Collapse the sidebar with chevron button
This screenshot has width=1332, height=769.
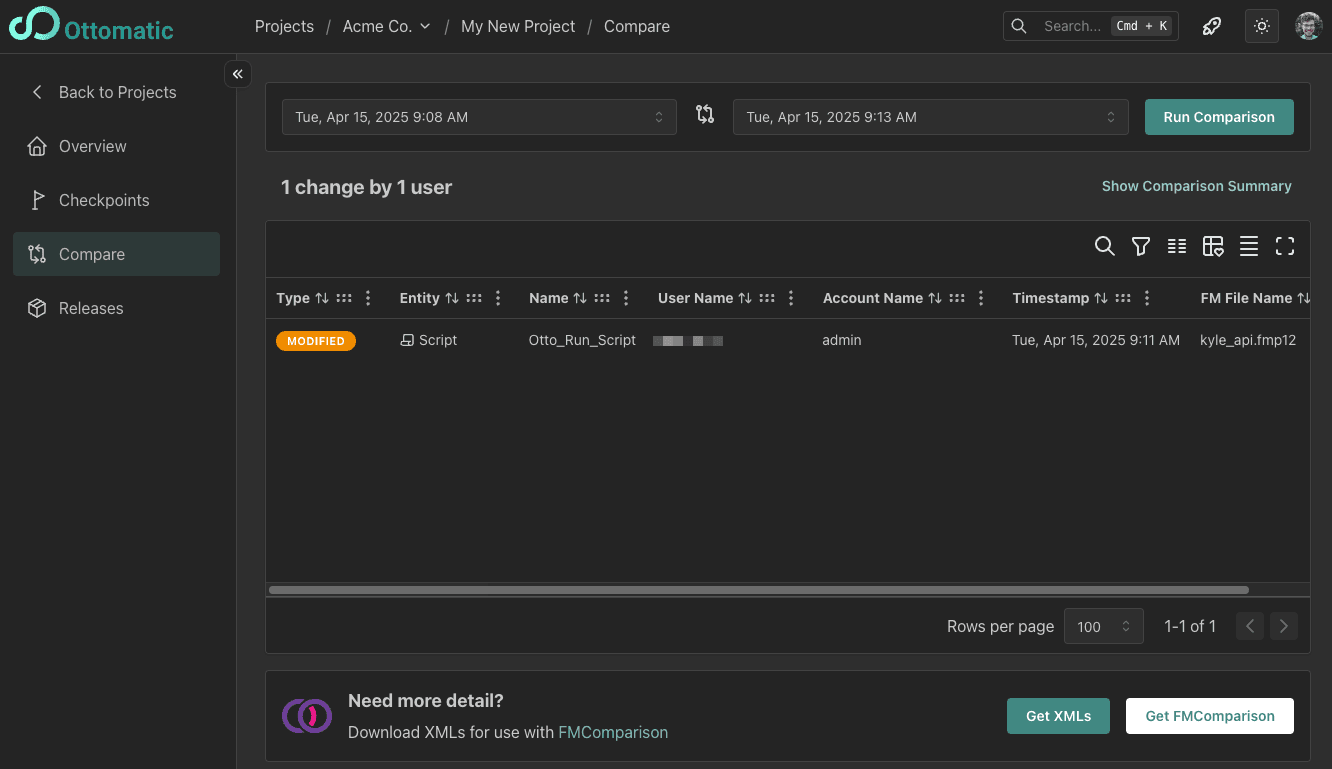click(x=238, y=74)
